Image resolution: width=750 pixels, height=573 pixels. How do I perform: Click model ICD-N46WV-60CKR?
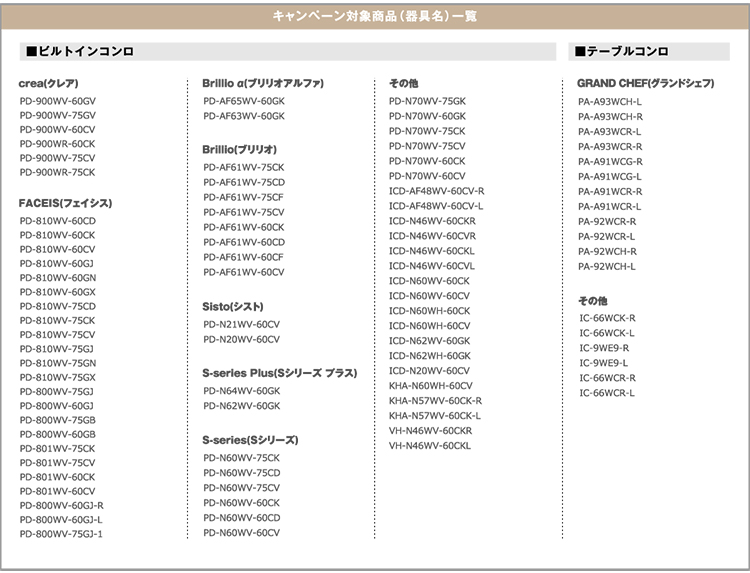click(x=432, y=221)
